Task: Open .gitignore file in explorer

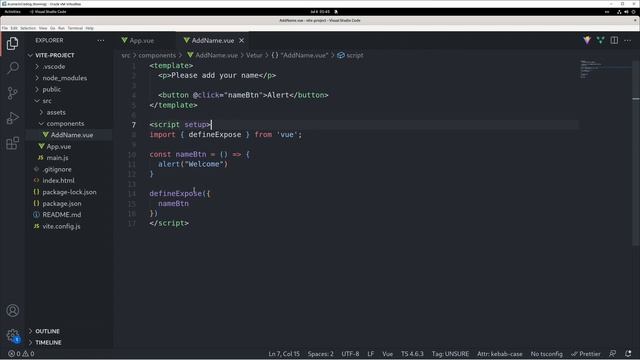Action: point(57,169)
